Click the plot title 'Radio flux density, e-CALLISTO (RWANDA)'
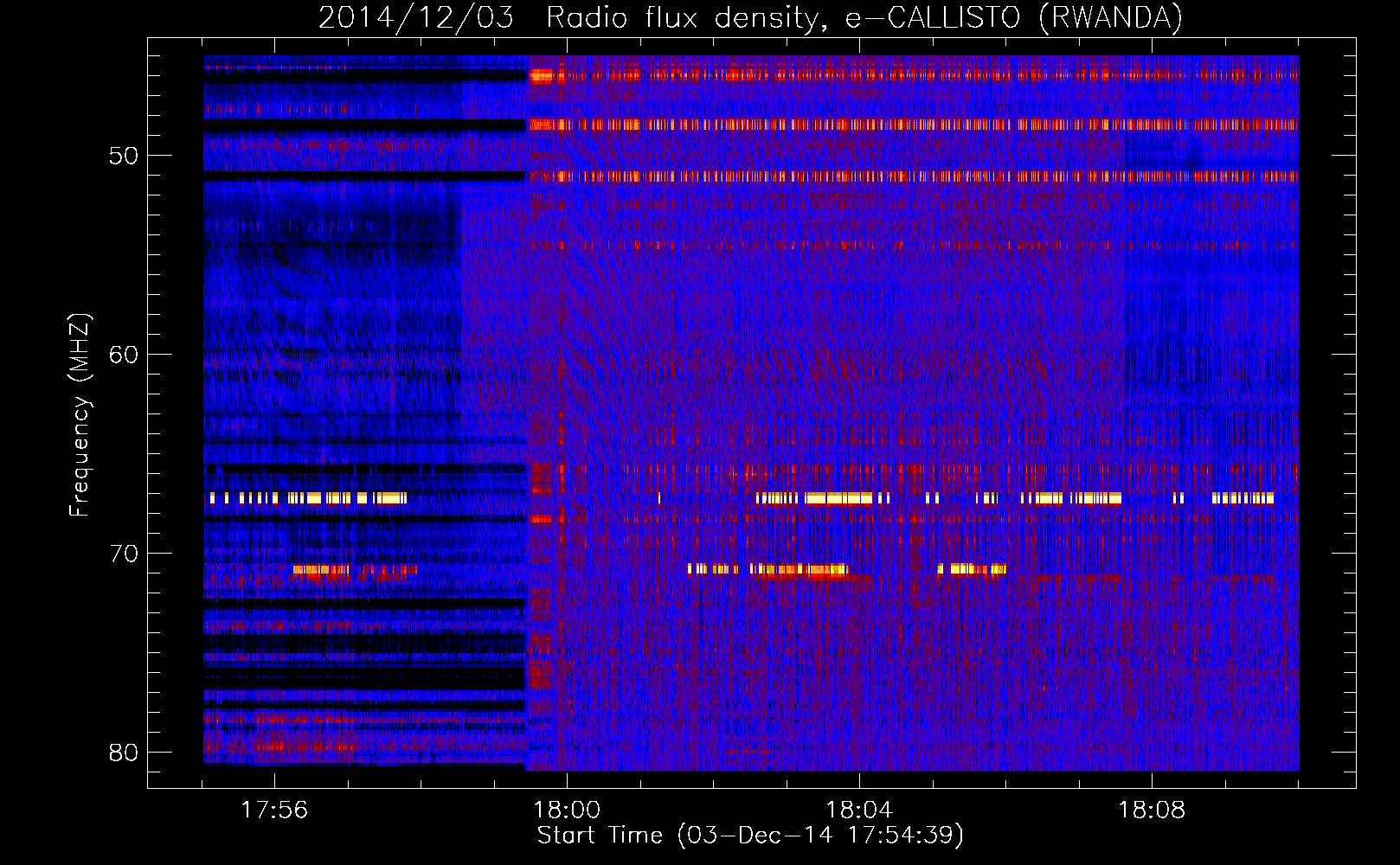 tap(864, 17)
